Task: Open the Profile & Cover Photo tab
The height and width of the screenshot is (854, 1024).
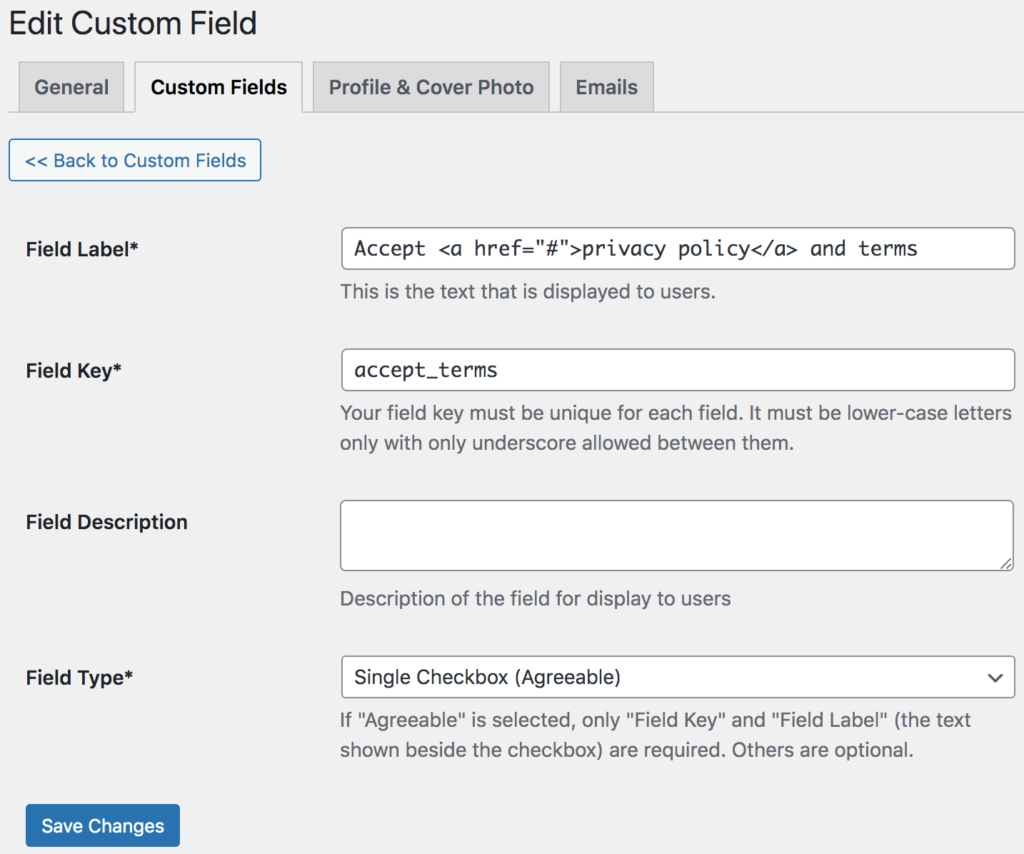Action: click(x=431, y=87)
